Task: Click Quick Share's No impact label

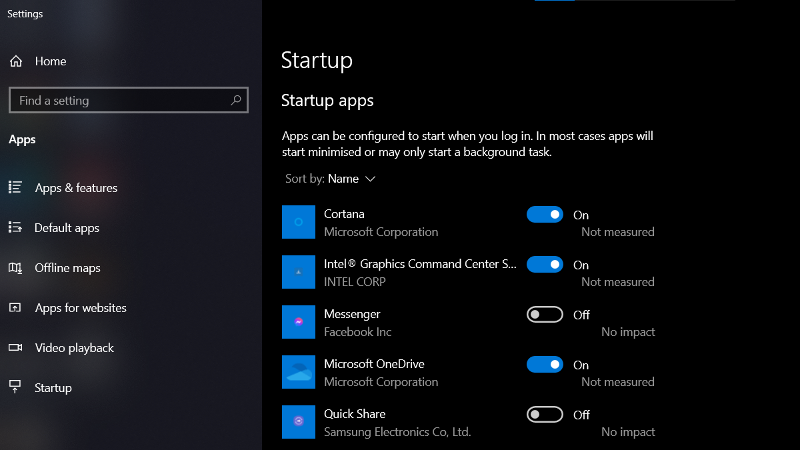Action: 628,432
